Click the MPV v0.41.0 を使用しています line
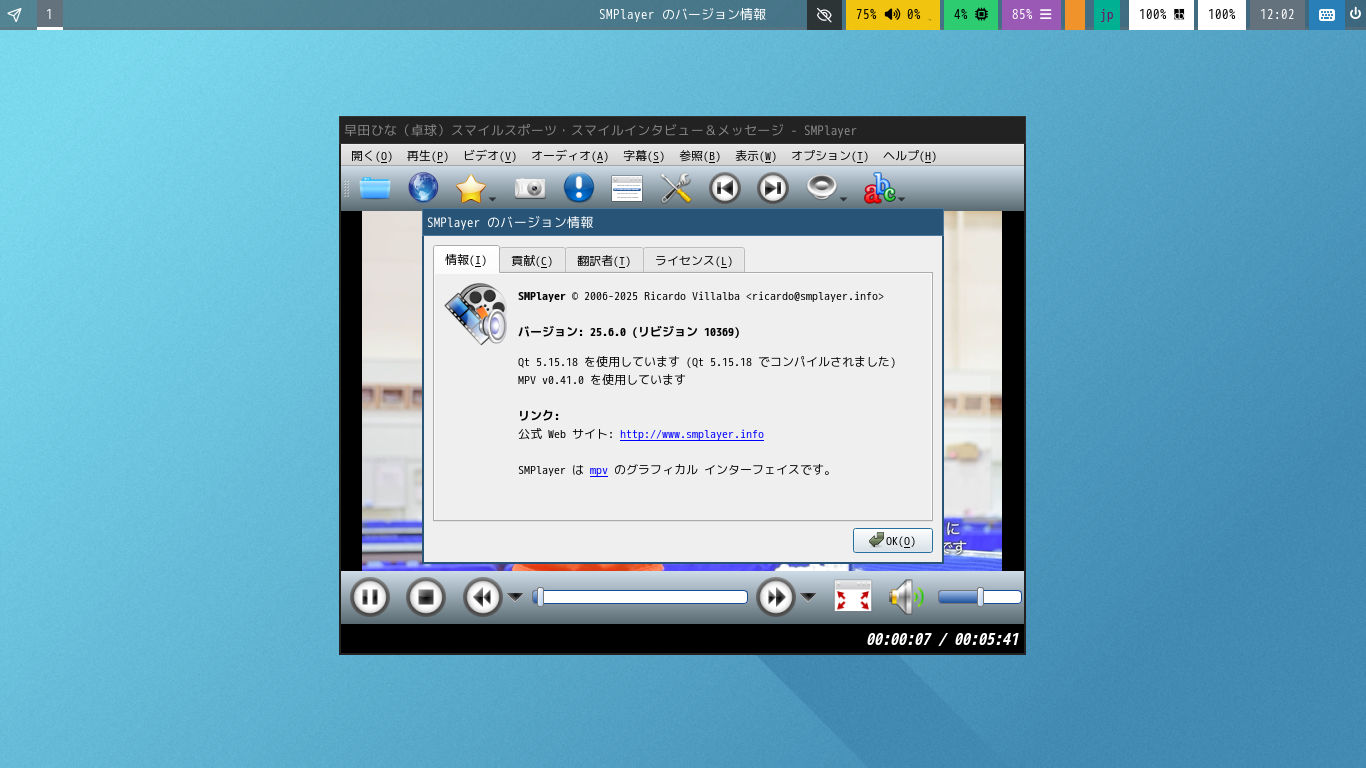This screenshot has width=1366, height=768. (602, 380)
